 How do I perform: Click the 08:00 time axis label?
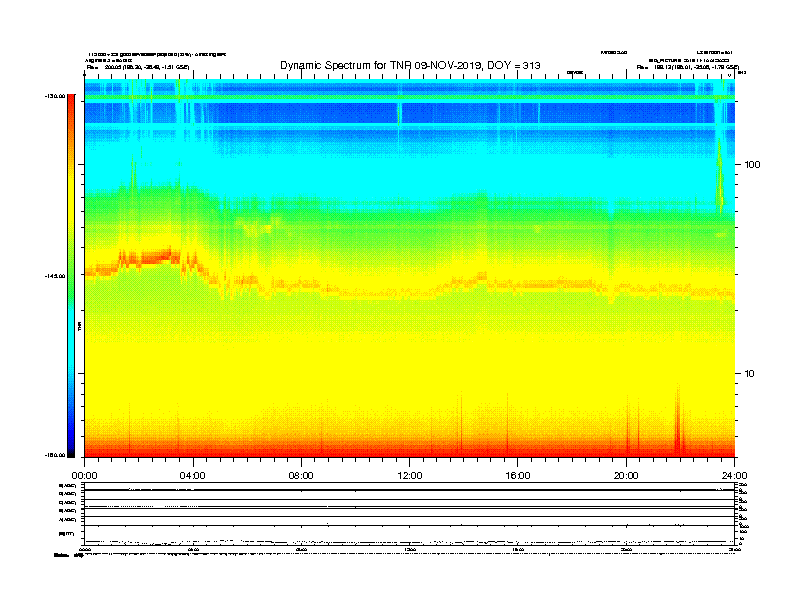pyautogui.click(x=301, y=475)
